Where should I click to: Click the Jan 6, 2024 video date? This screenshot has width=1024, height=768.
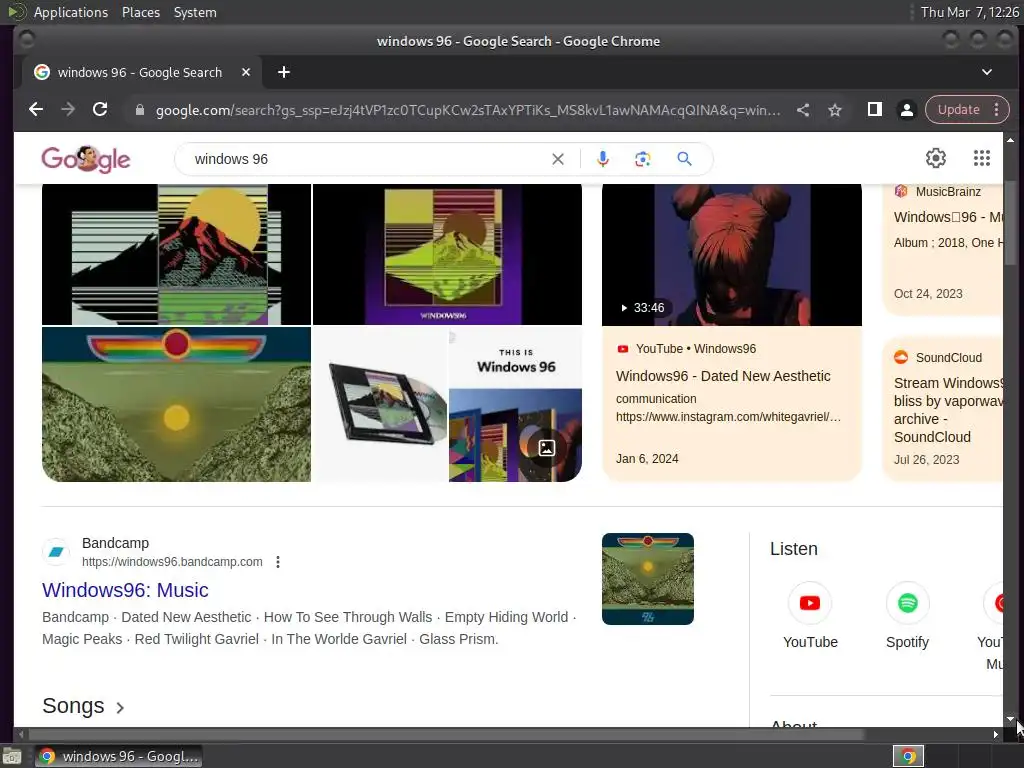click(647, 459)
